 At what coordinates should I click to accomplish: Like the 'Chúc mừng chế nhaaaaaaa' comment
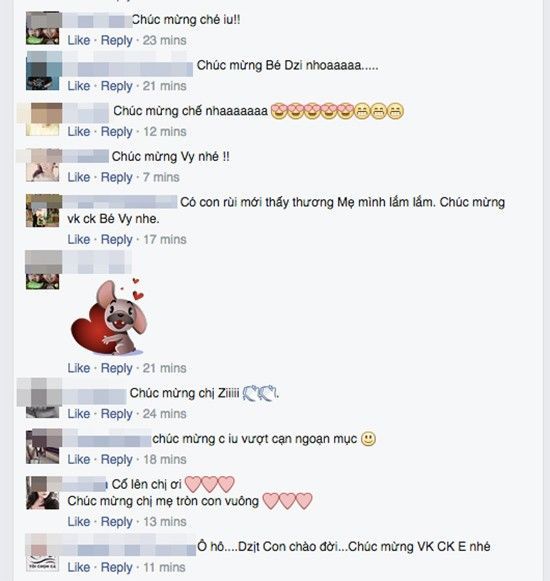(x=79, y=131)
